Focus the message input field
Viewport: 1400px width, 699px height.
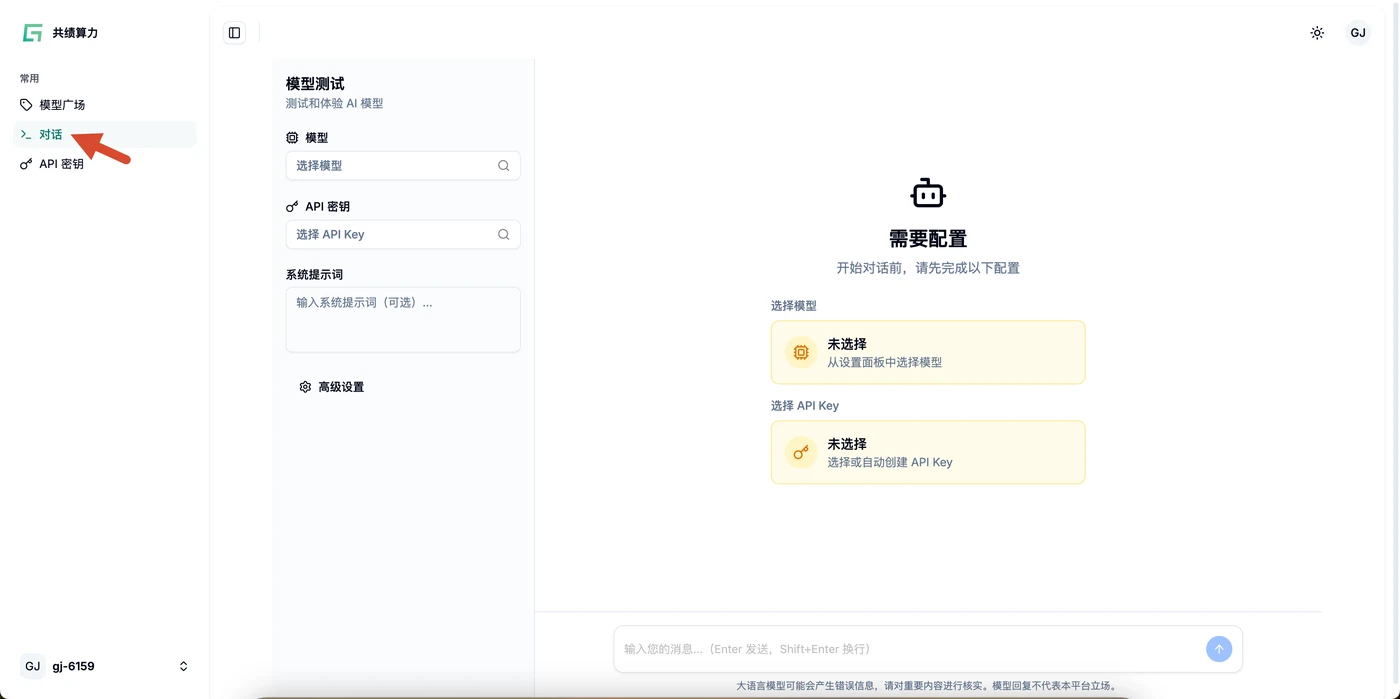[910, 649]
